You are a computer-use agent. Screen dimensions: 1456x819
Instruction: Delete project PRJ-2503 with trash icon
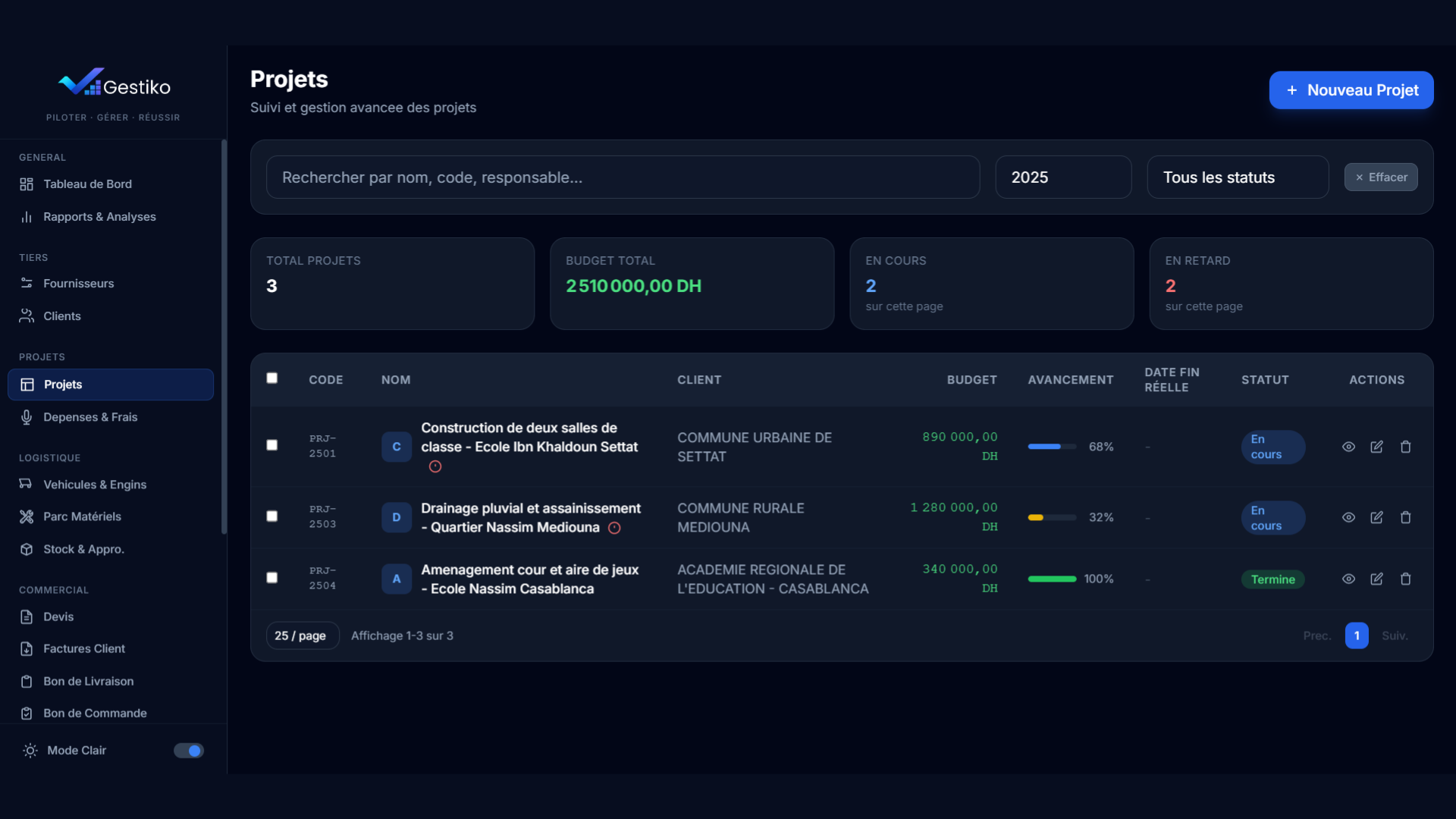point(1405,517)
